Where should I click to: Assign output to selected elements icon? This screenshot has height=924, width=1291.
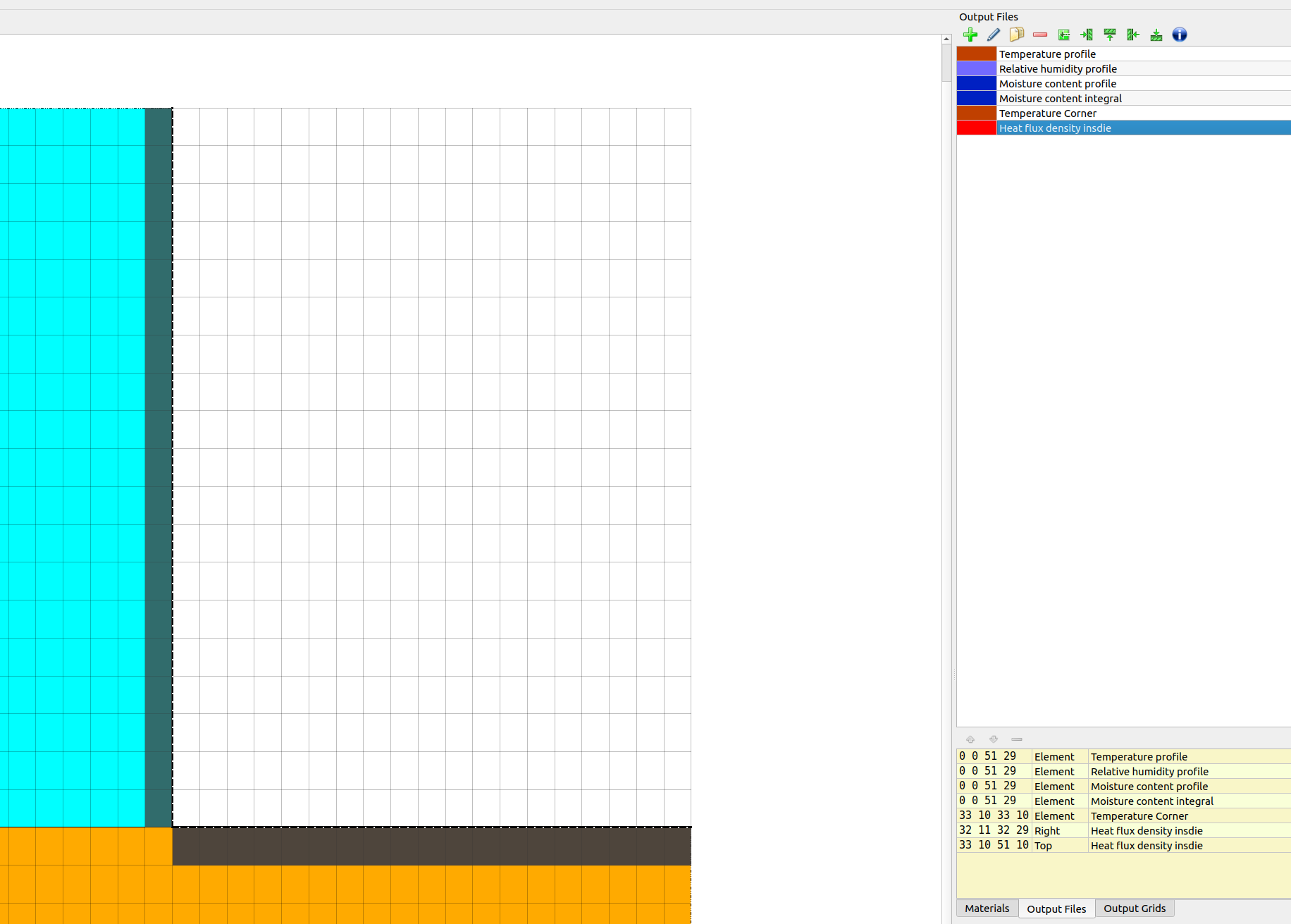1063,35
